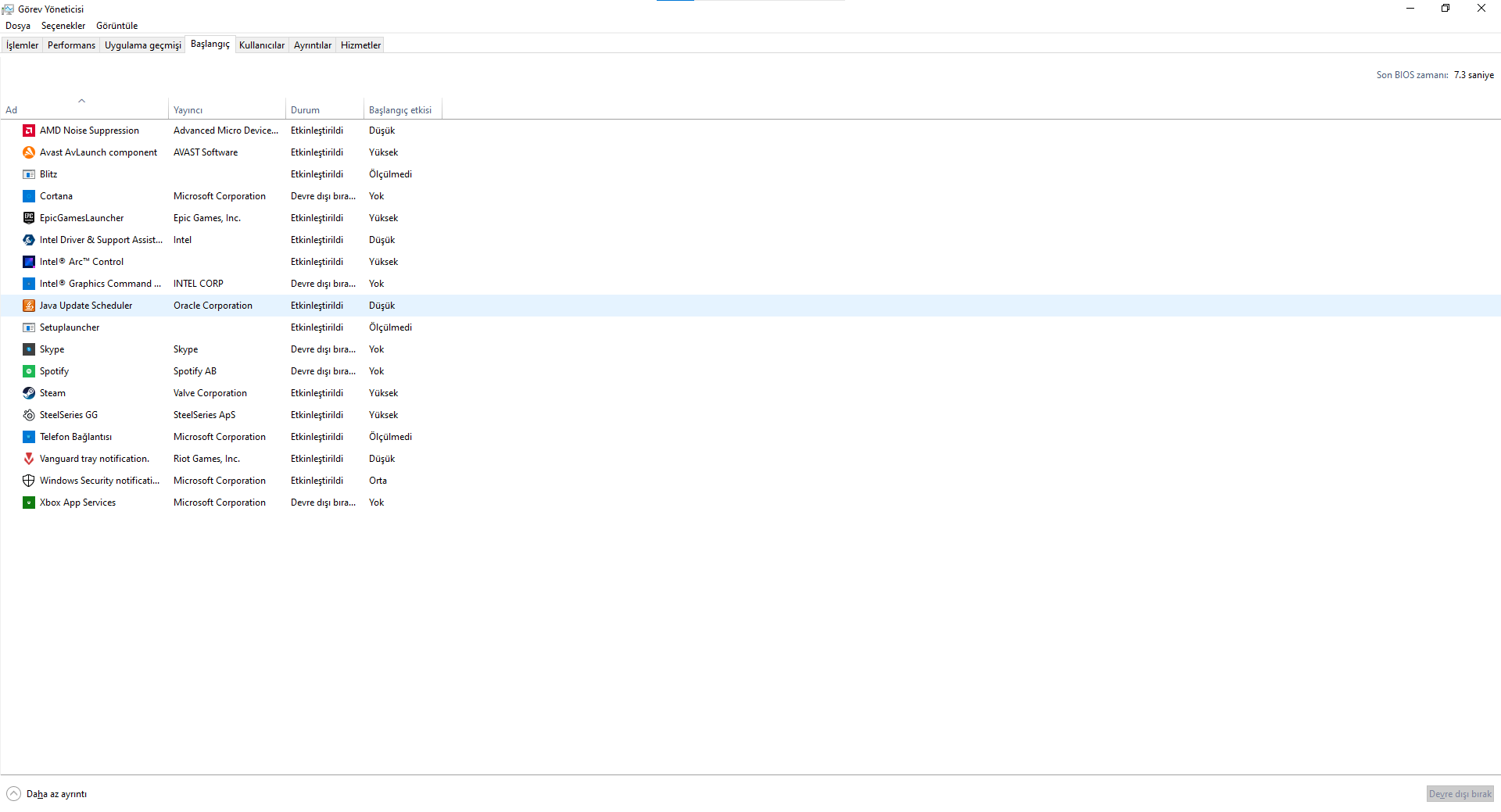This screenshot has width=1501, height=812.
Task: Select the Steam icon
Action: [29, 393]
